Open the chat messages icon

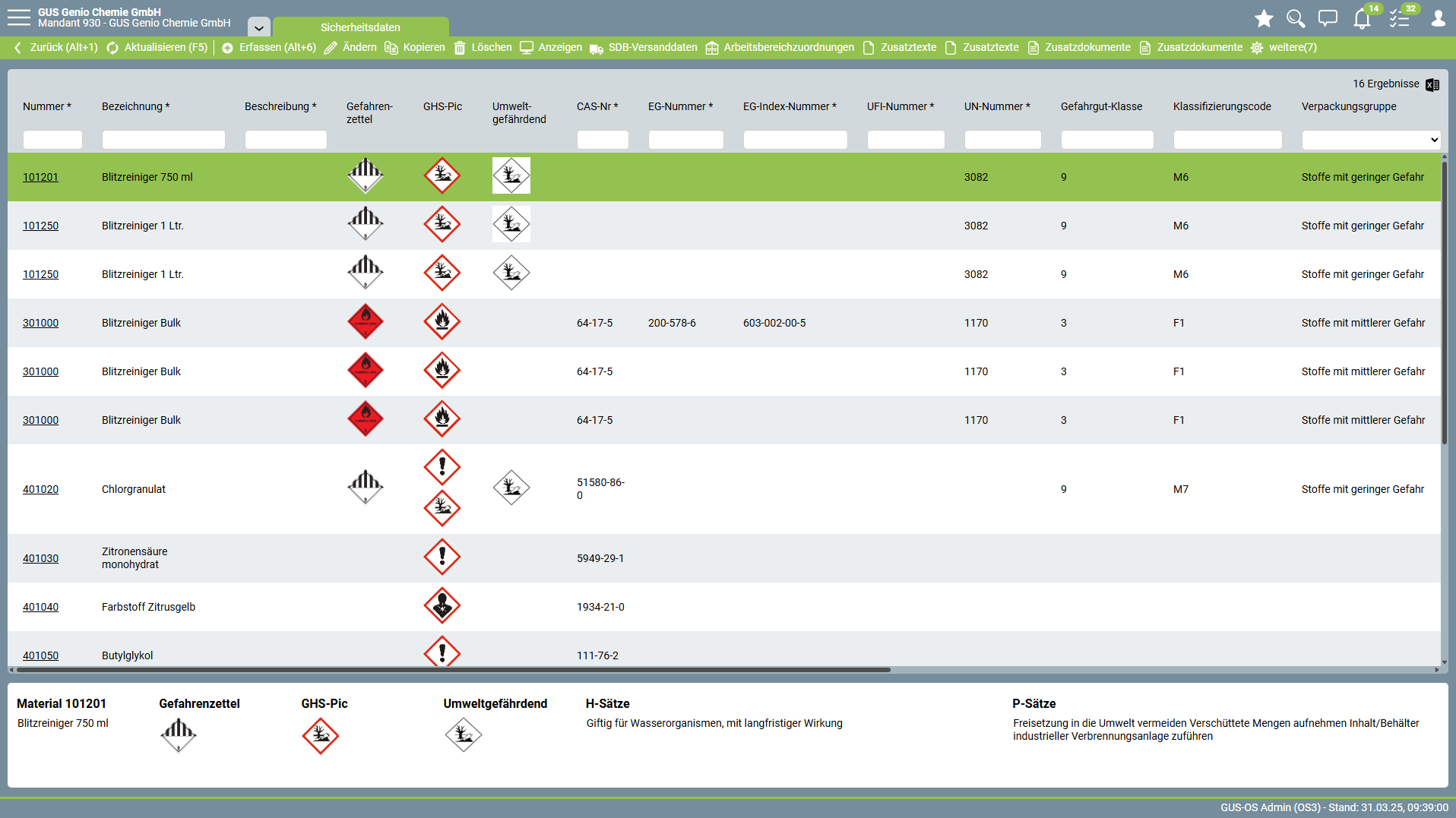(1328, 18)
